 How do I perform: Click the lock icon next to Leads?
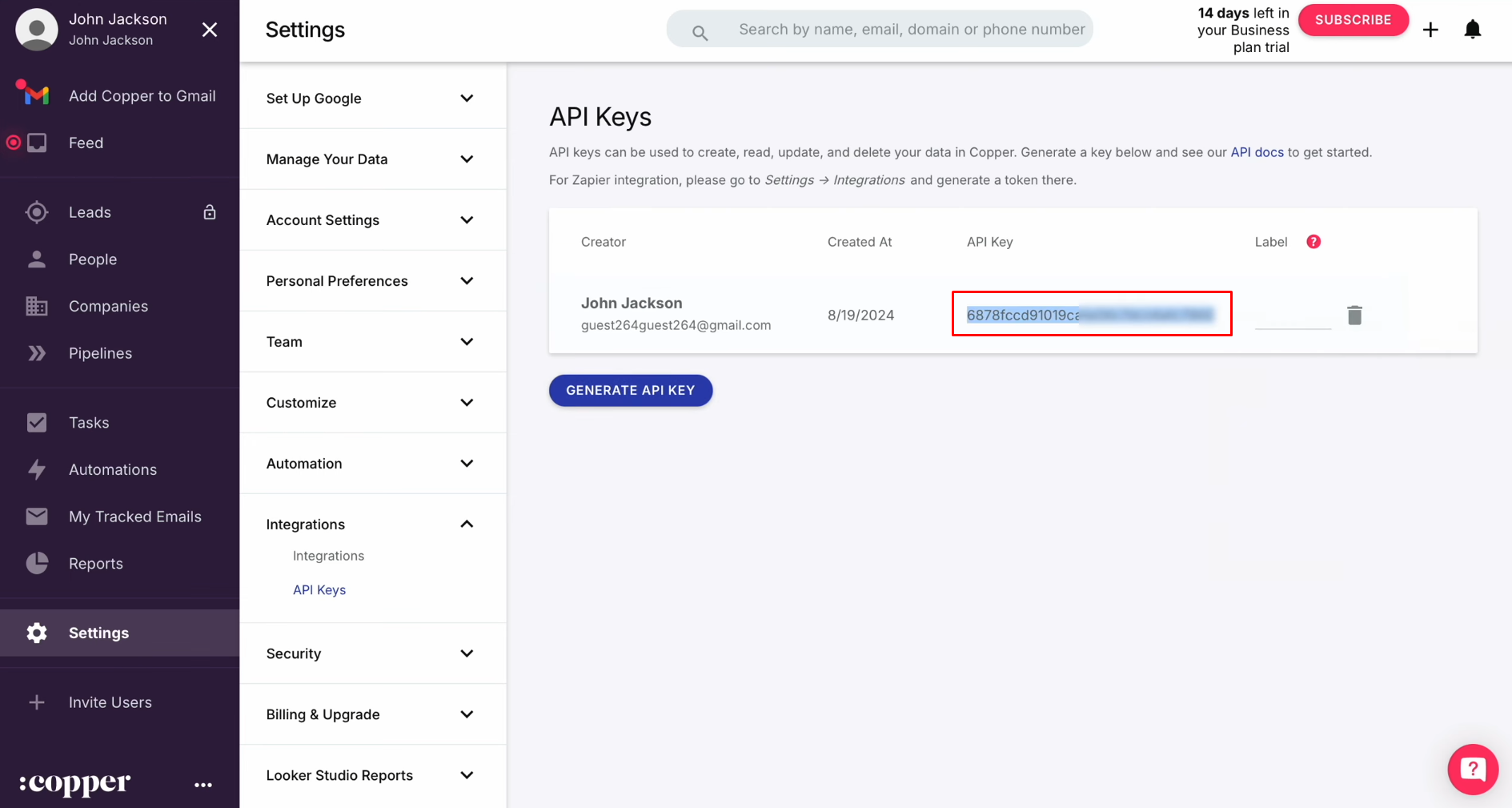click(210, 212)
